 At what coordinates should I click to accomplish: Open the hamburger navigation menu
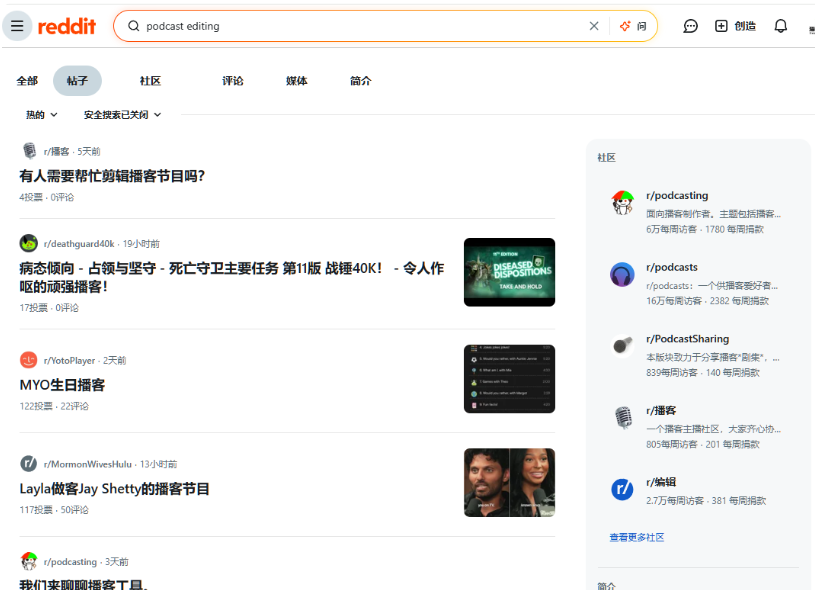point(17,25)
